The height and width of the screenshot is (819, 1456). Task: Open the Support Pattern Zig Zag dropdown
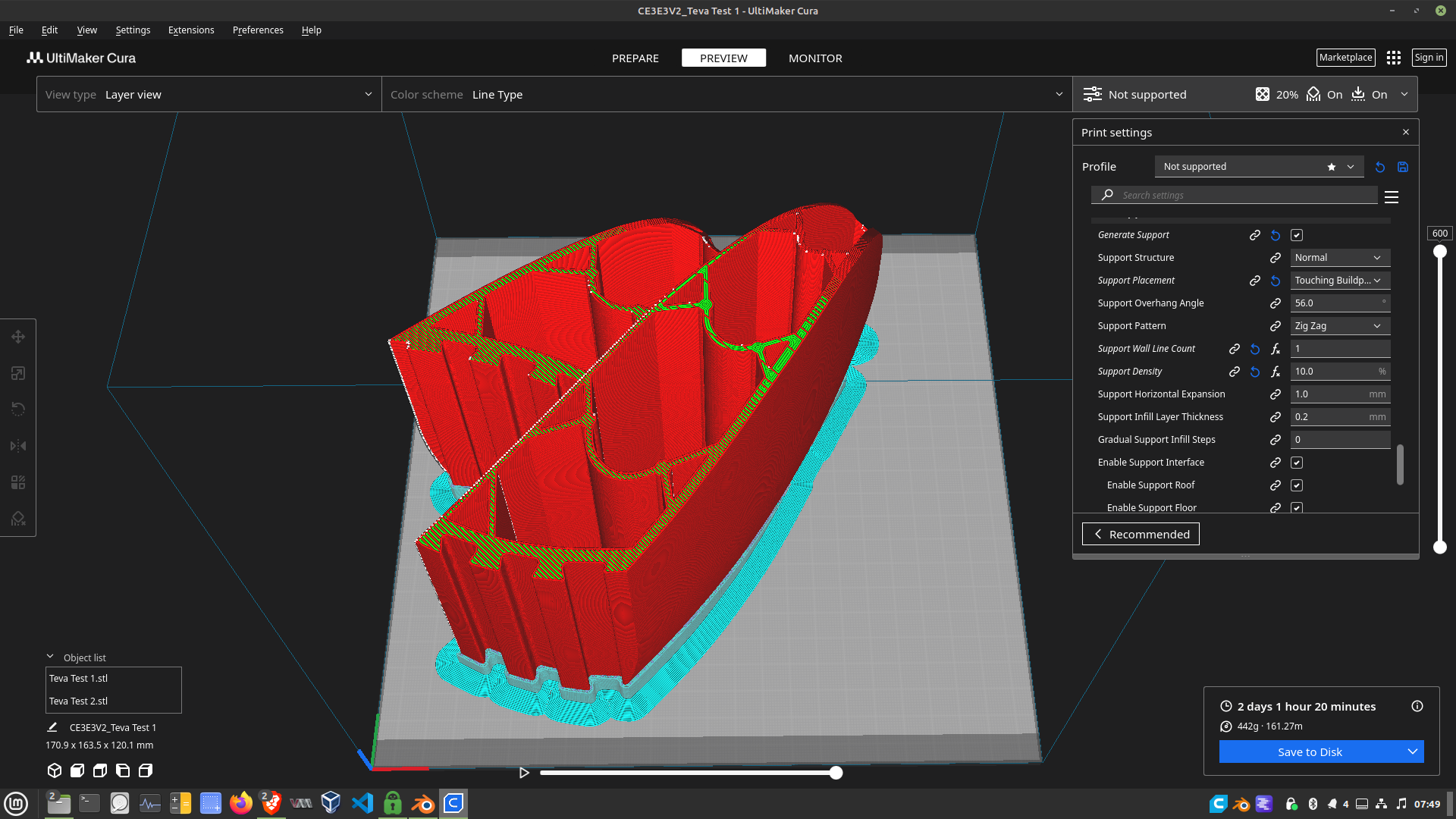tap(1340, 326)
